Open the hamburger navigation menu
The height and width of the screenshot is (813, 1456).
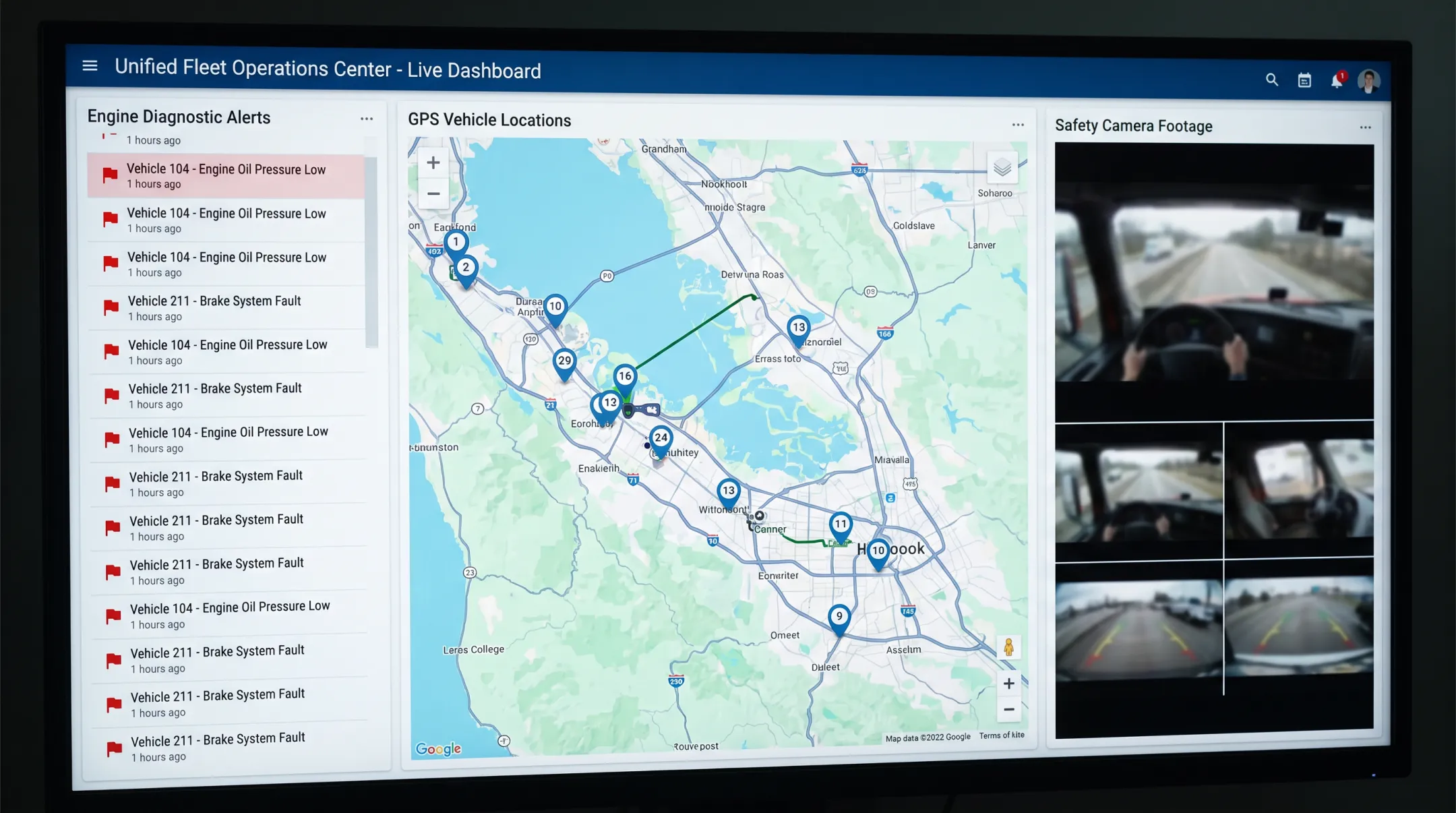point(90,65)
